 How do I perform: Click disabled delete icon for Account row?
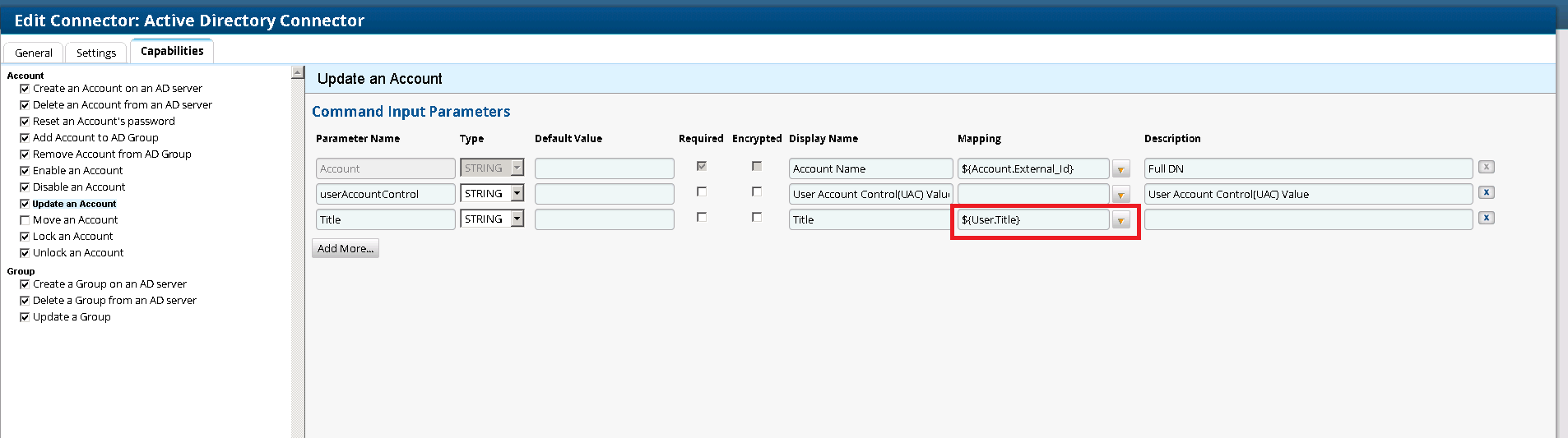coord(1486,167)
